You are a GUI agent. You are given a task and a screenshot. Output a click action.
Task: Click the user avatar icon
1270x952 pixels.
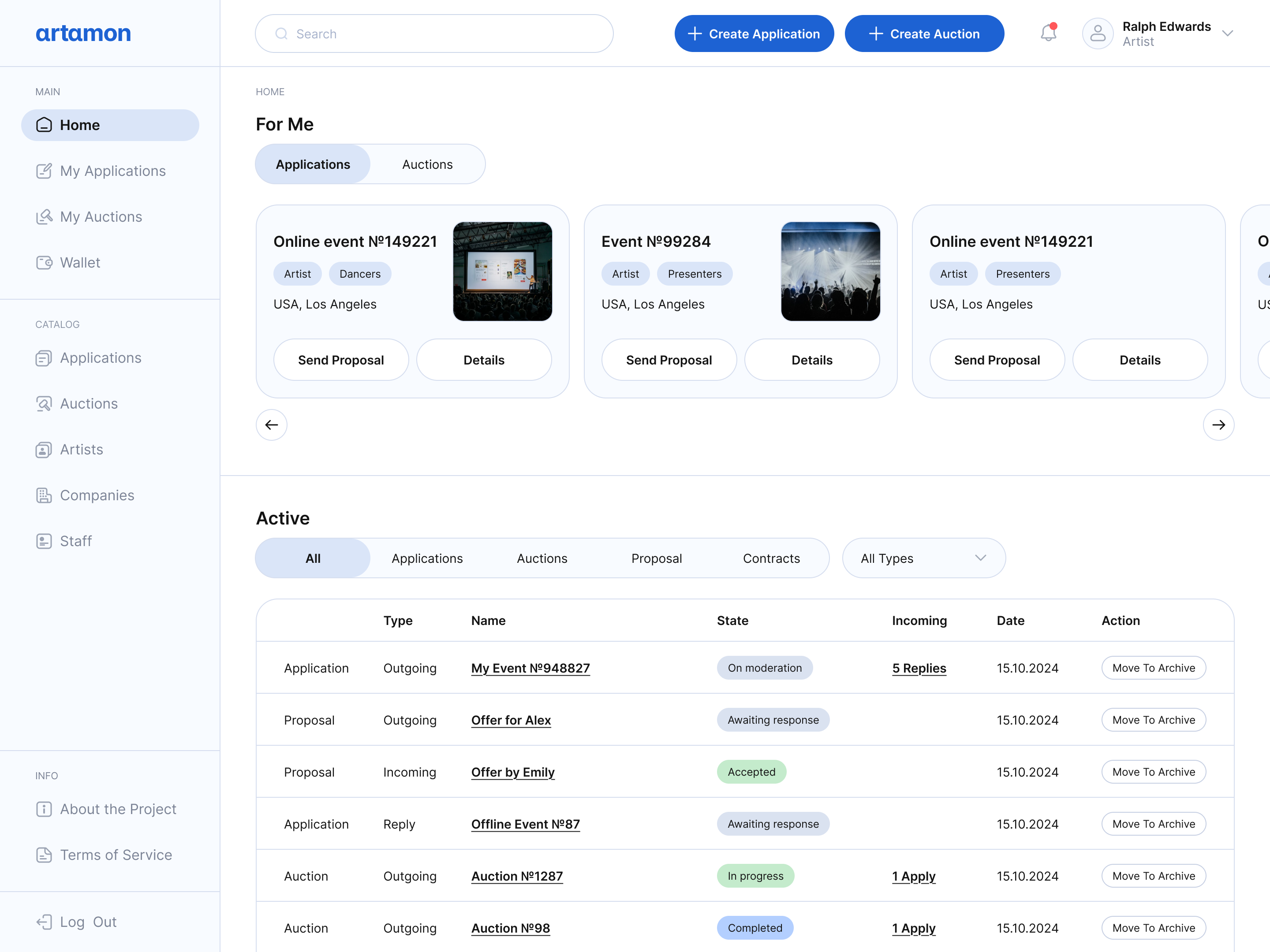point(1098,33)
